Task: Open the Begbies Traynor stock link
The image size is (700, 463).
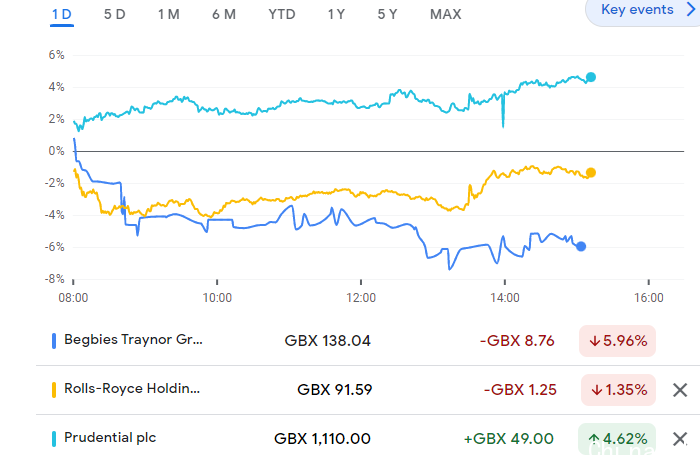Action: tap(133, 340)
